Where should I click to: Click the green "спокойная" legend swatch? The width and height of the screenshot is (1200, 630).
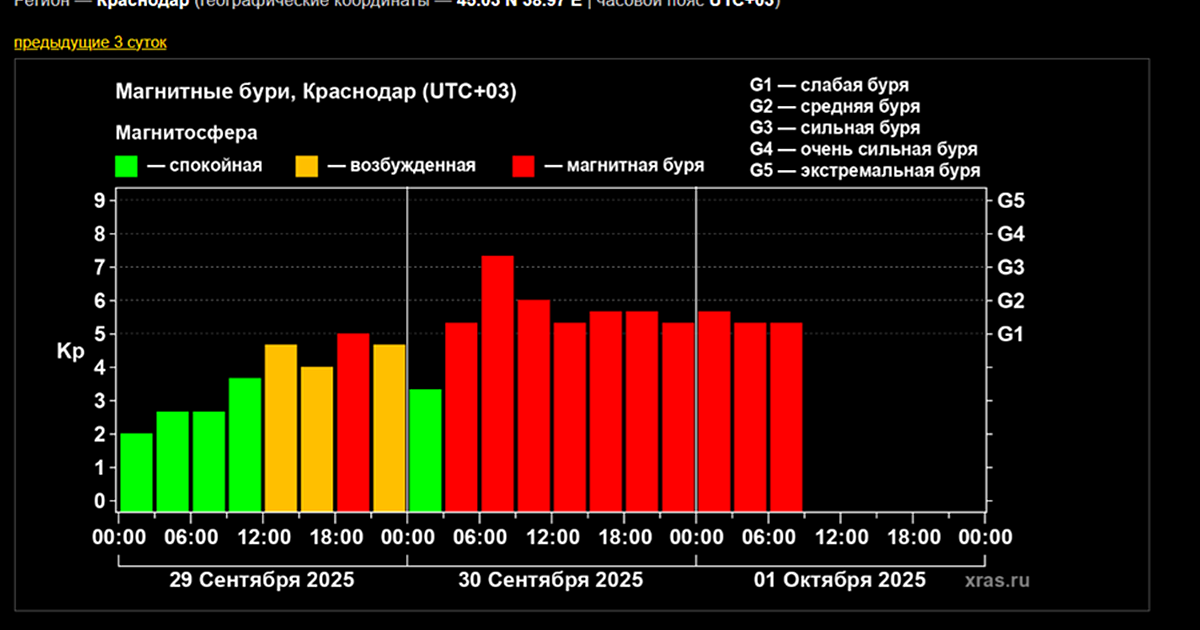127,166
